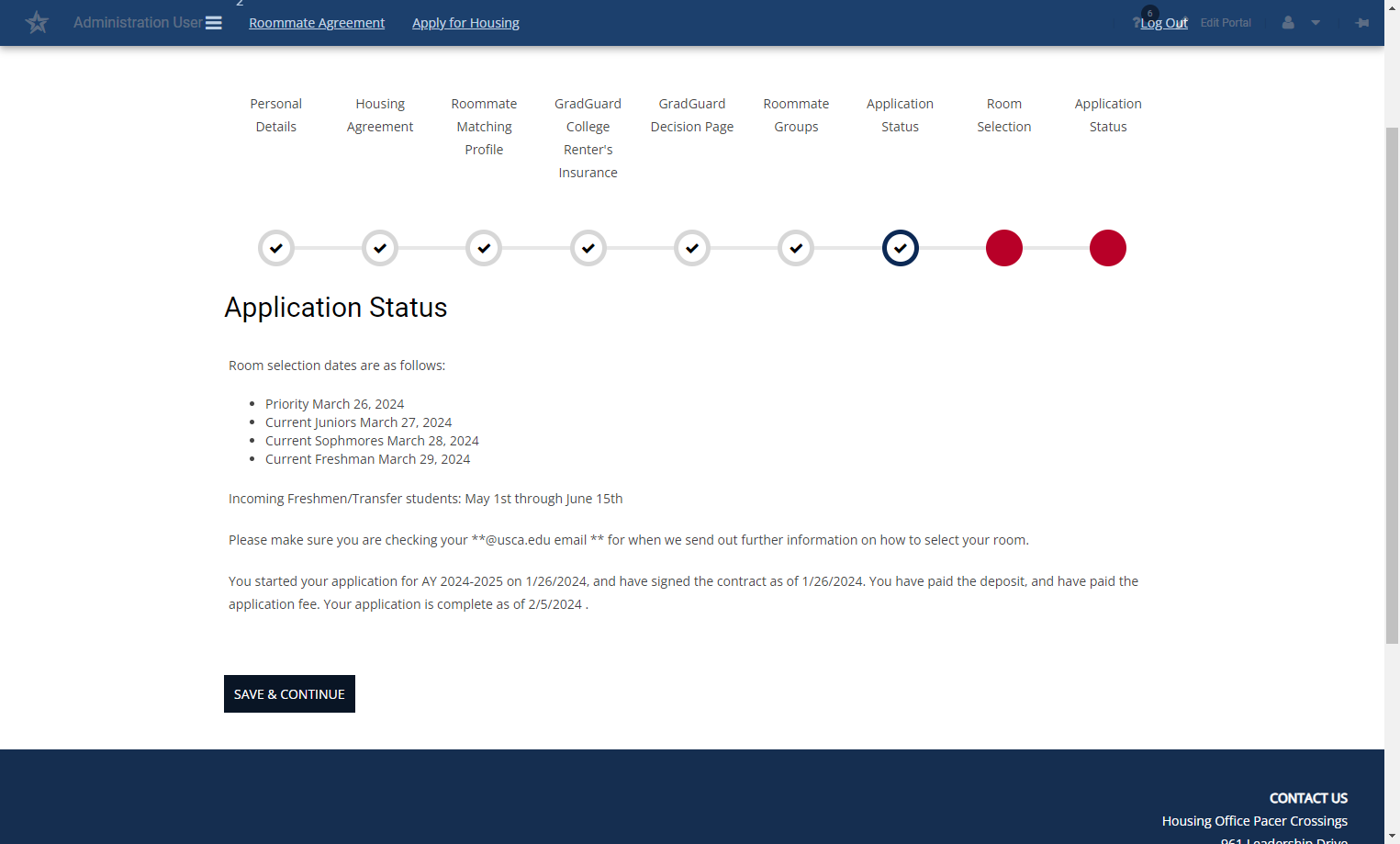Screen dimensions: 1400x844
Task: Go to GradGuard Decision Page step circle
Action: (x=692, y=248)
